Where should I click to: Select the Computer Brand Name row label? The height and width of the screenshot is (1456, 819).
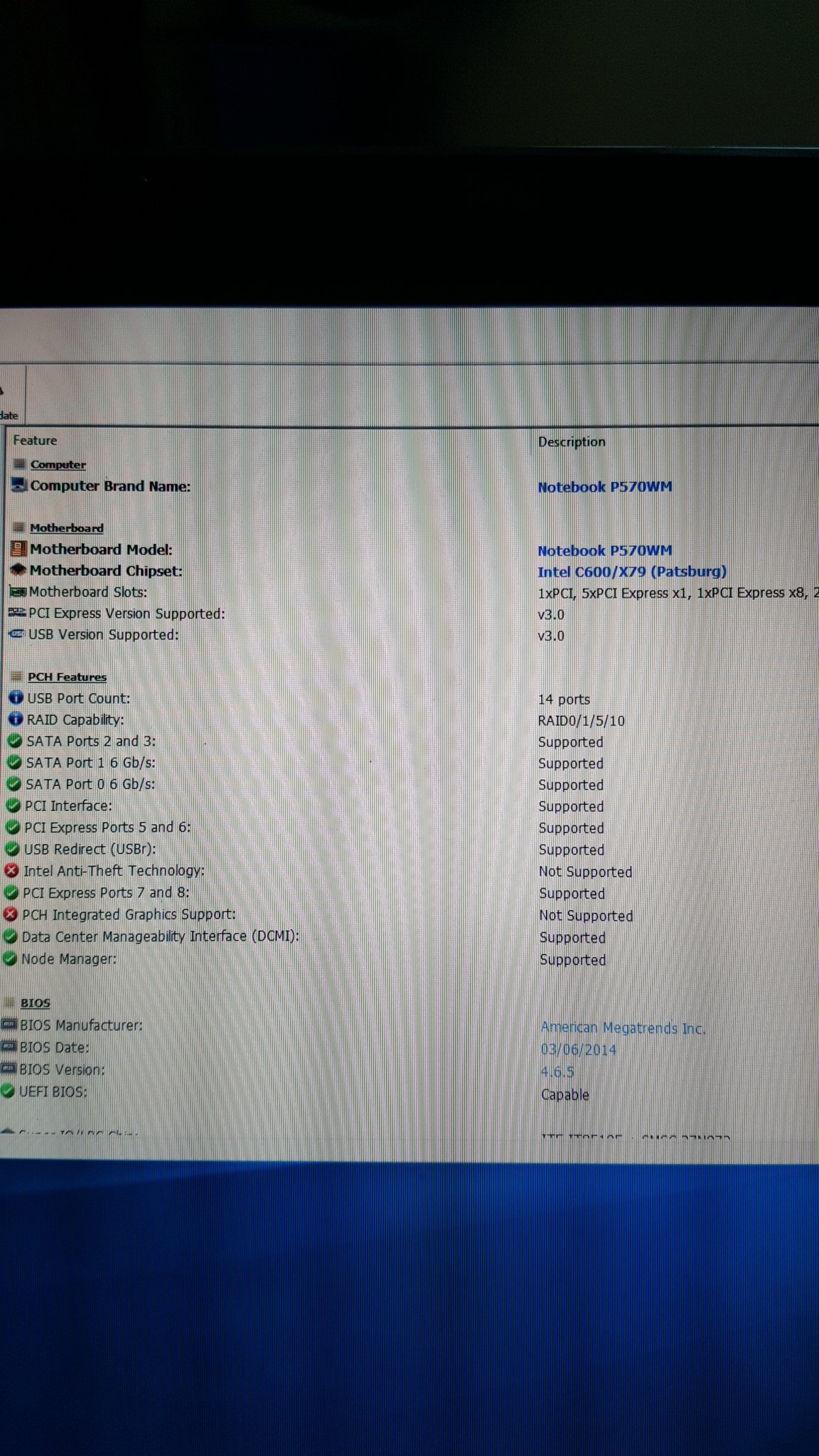pos(110,486)
